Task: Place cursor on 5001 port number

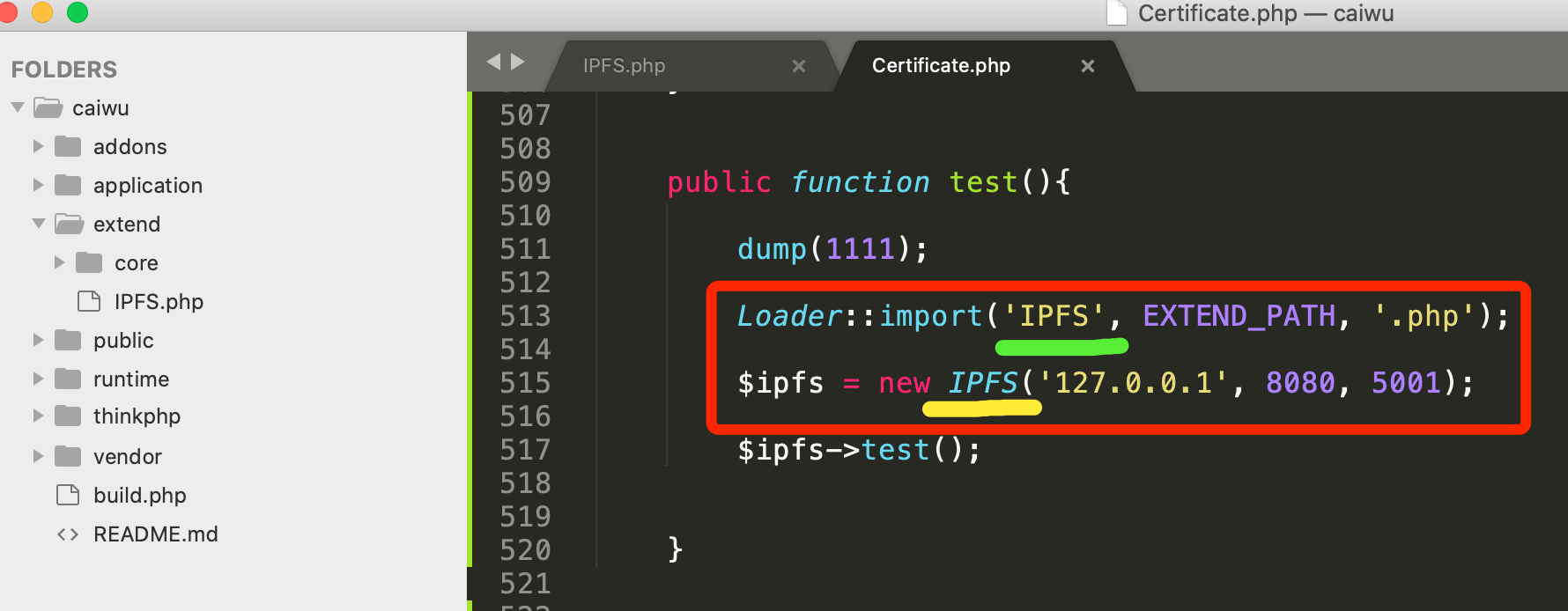Action: [x=1406, y=382]
